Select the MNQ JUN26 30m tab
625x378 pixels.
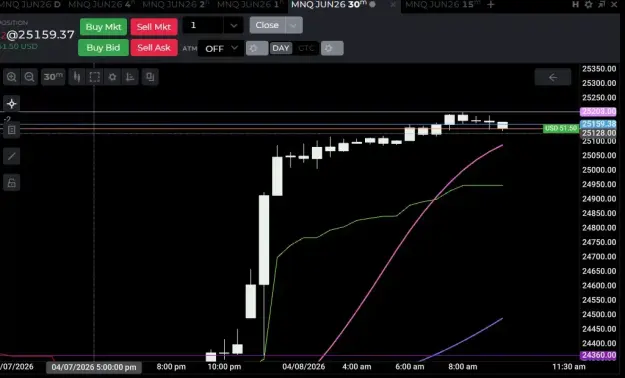click(x=329, y=5)
